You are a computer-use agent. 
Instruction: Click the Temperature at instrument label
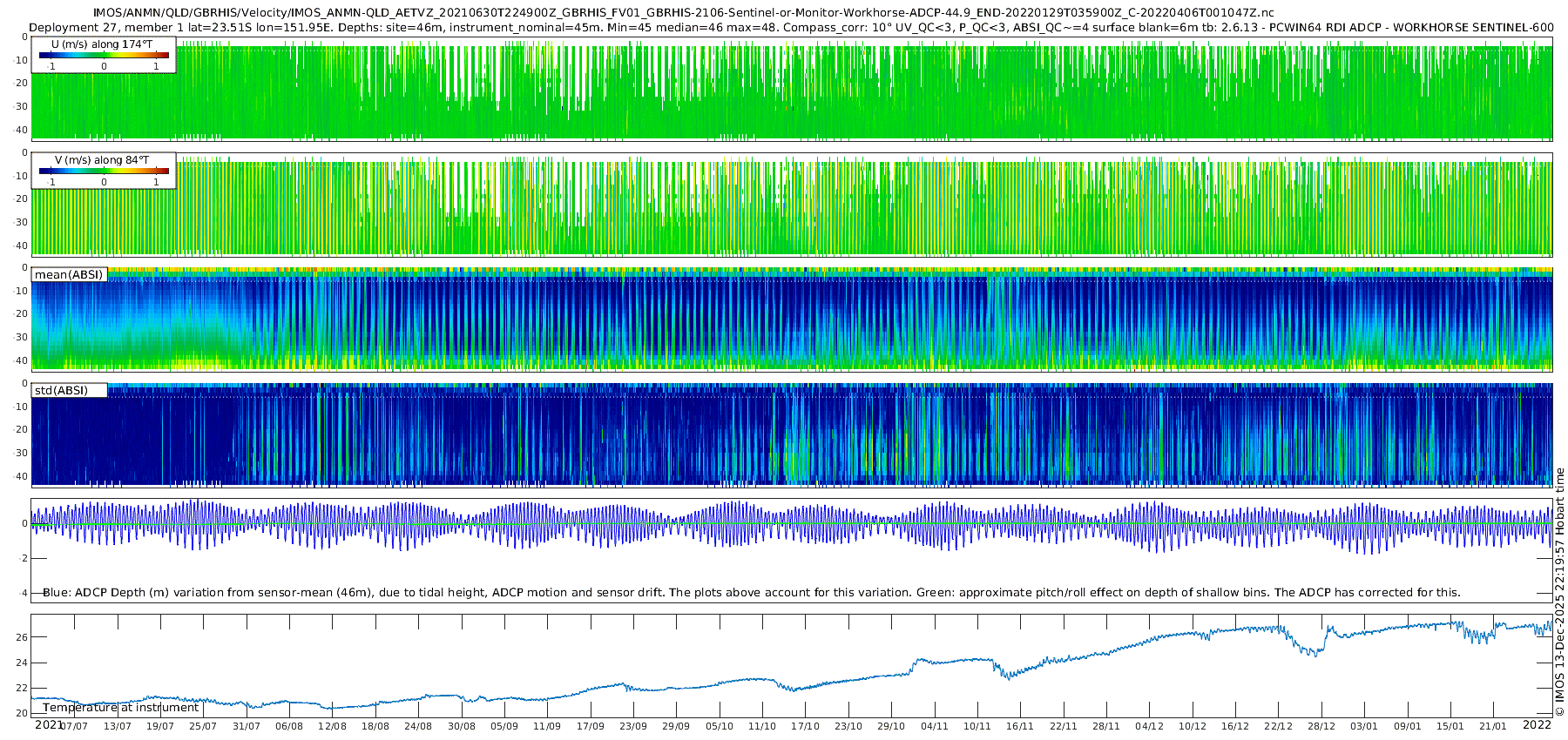[x=121, y=708]
